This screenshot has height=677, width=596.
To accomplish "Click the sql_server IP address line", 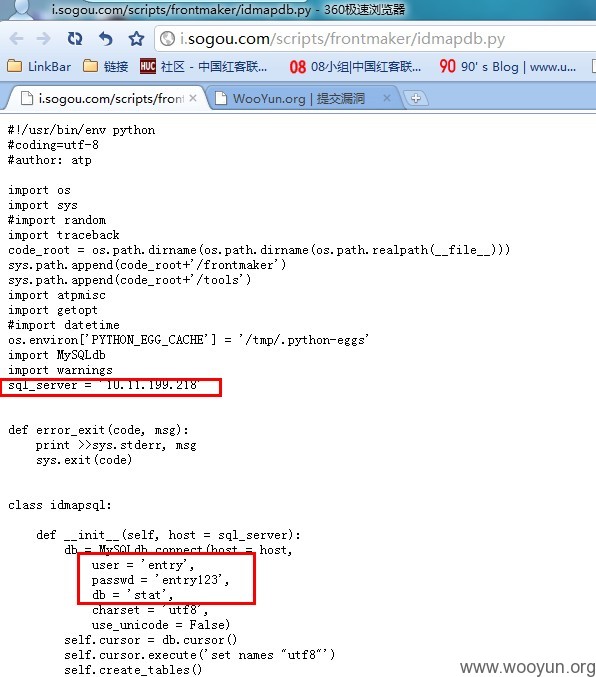I will pos(104,385).
